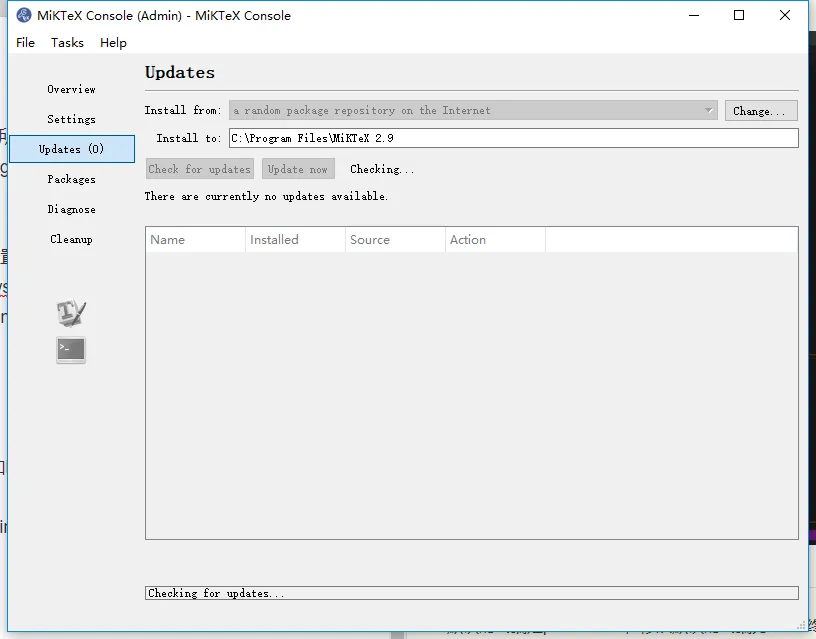Click the Install to path field
Image resolution: width=816 pixels, height=639 pixels.
(x=514, y=138)
